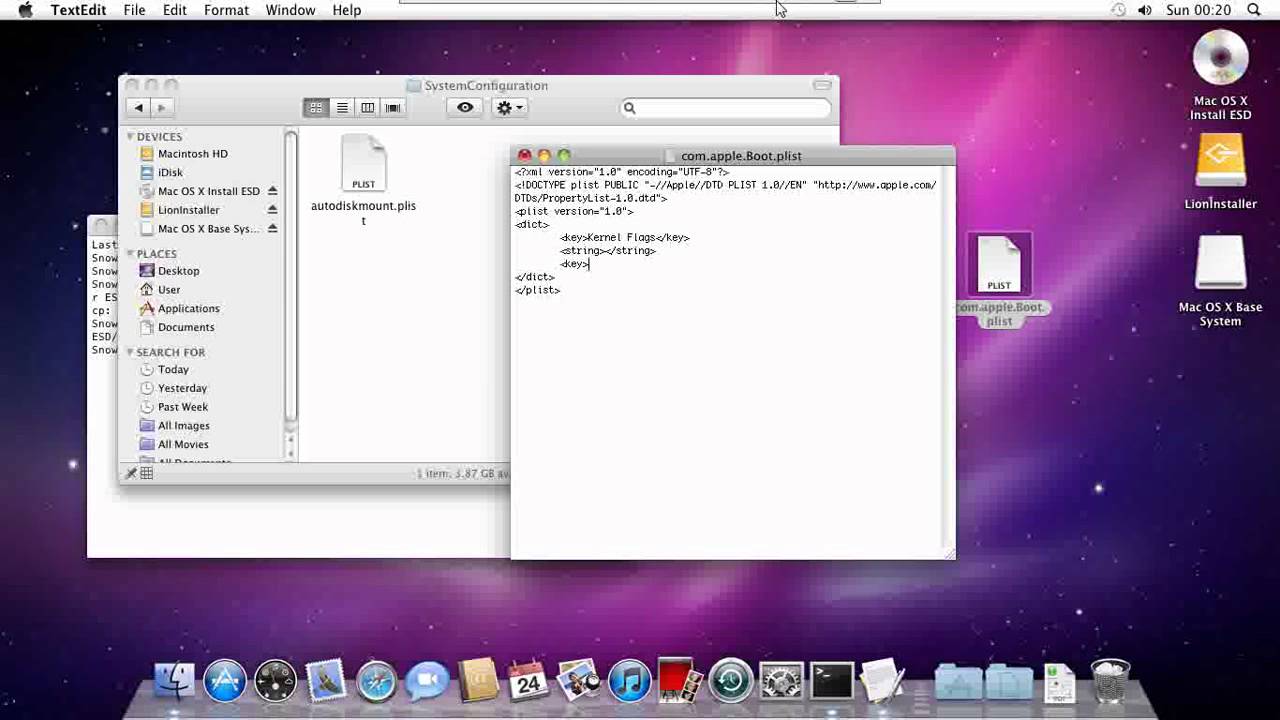Eject the LionInstaller volume
This screenshot has height=720, width=1280.
point(272,210)
